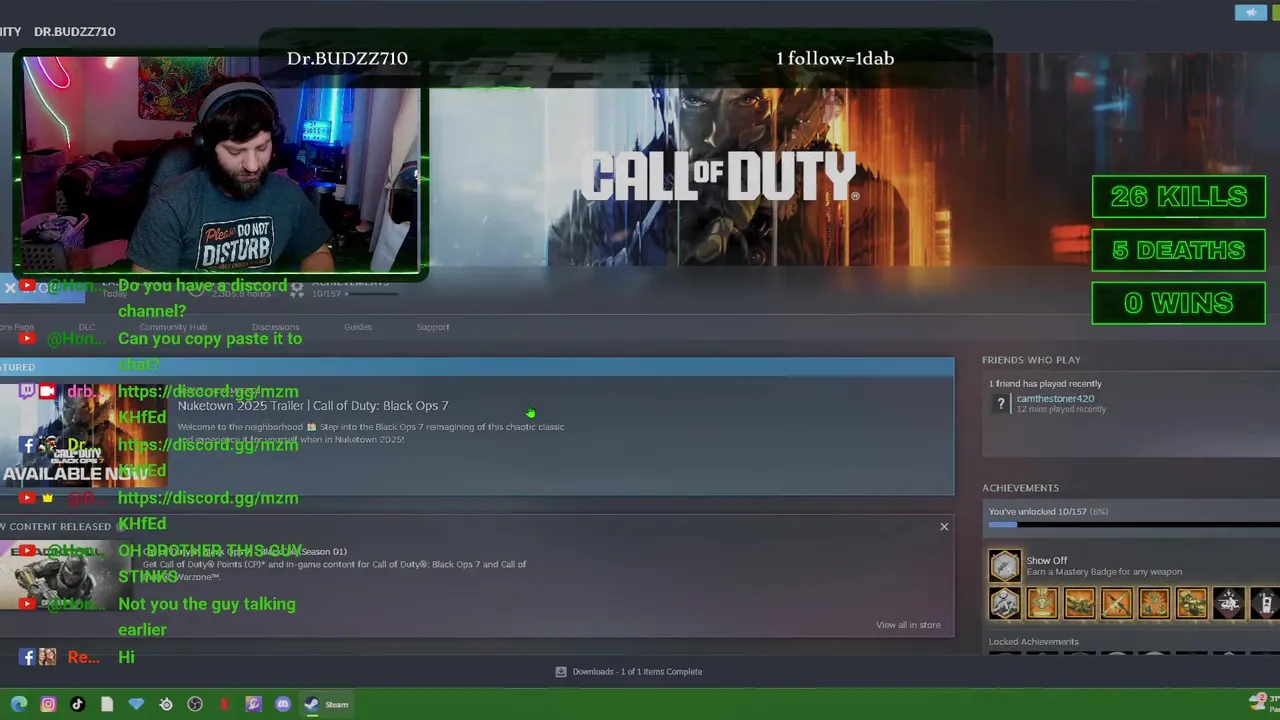Click the Downloads status icon
Screen dimensions: 1280x720
pos(561,672)
